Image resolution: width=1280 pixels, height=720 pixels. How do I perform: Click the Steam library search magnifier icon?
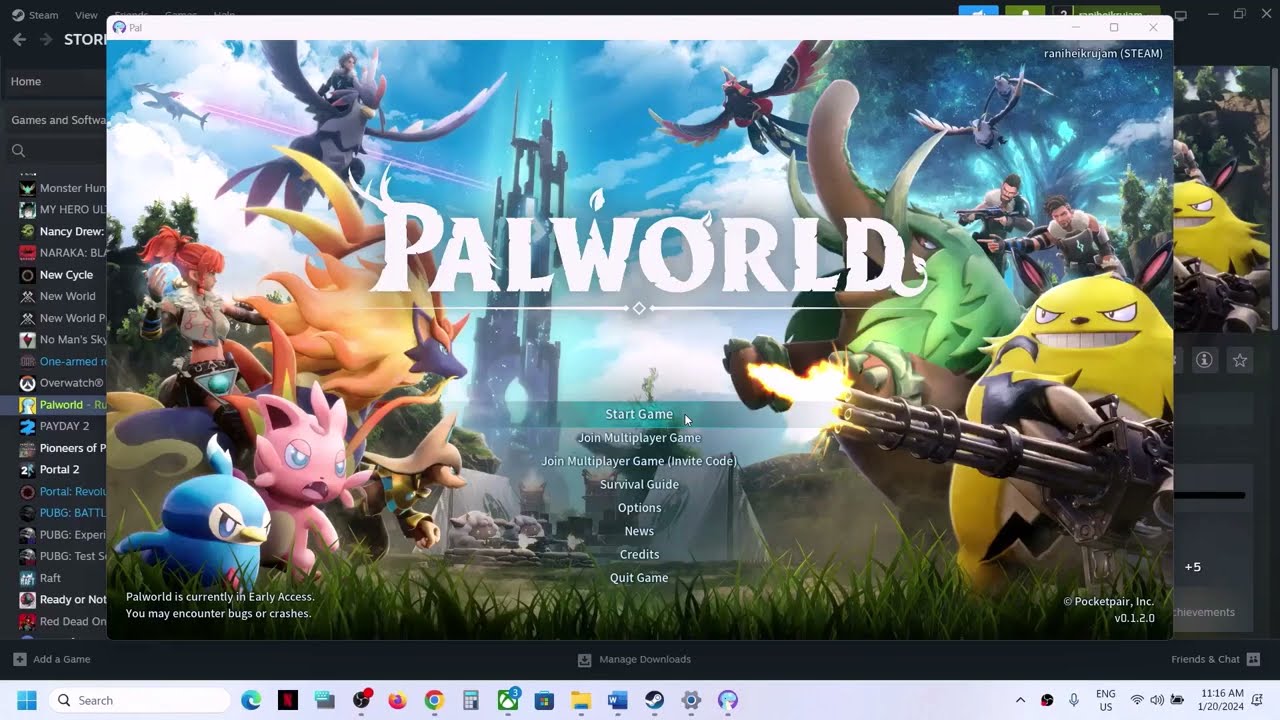(18, 151)
